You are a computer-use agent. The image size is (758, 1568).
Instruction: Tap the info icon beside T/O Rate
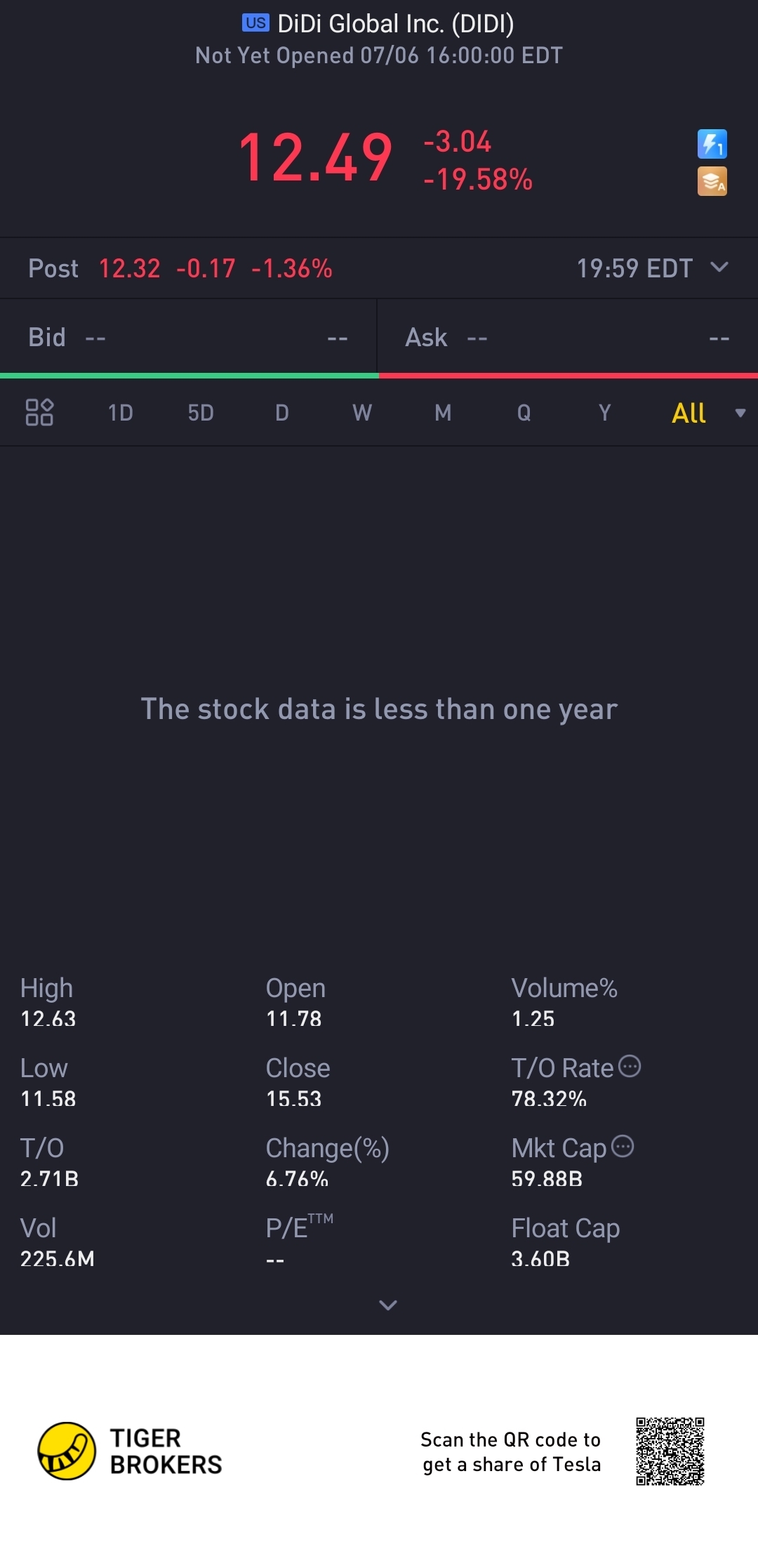(x=630, y=1066)
